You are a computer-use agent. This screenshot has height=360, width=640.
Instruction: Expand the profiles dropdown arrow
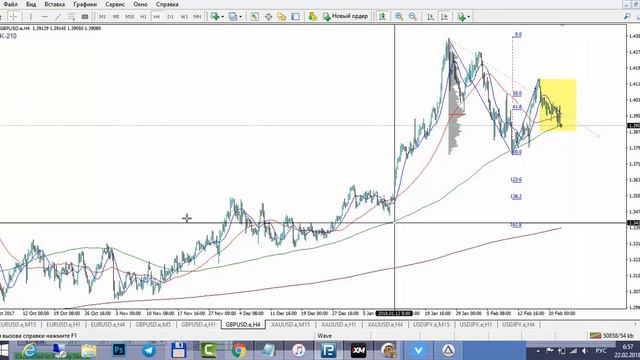(x=240, y=17)
